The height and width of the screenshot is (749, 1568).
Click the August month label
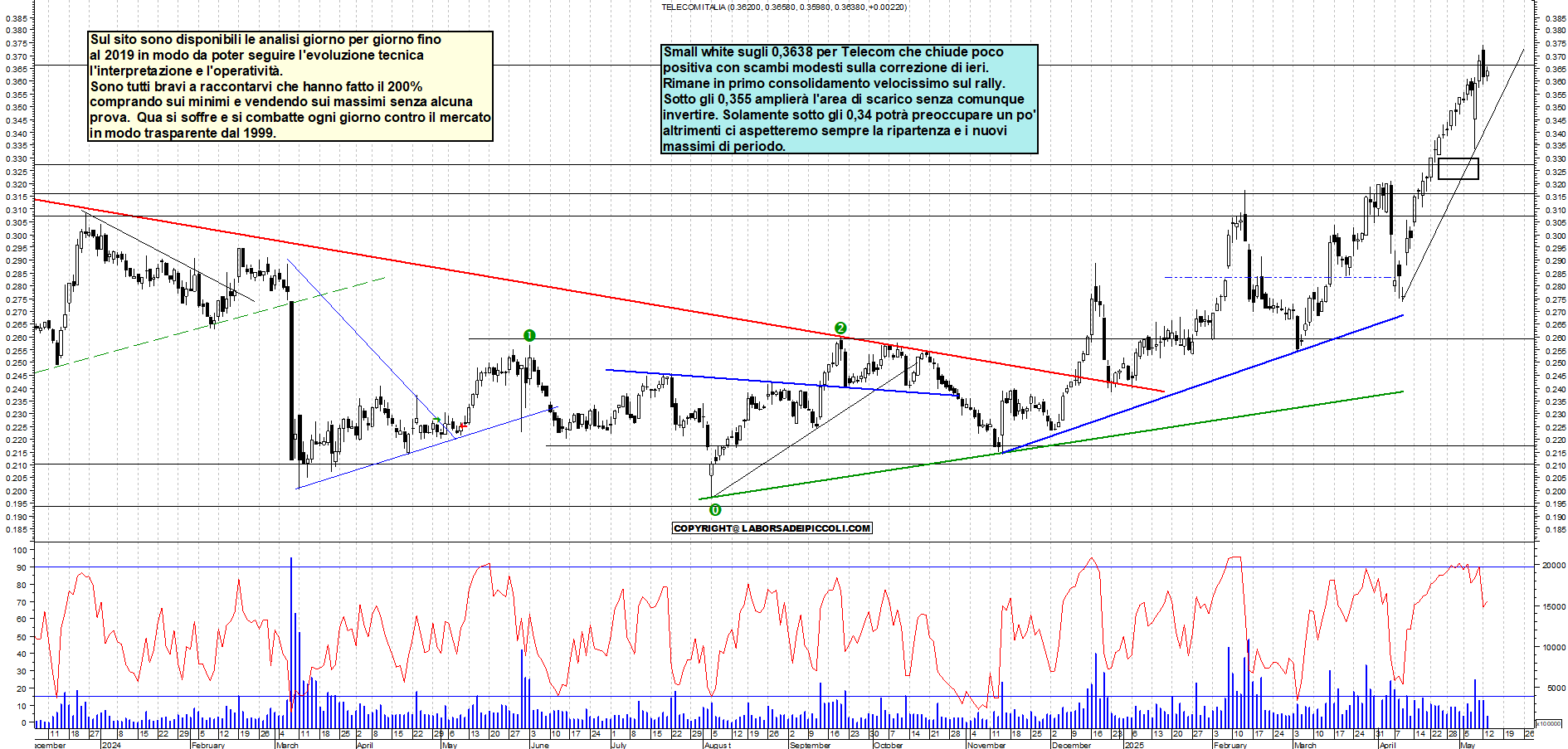click(718, 745)
